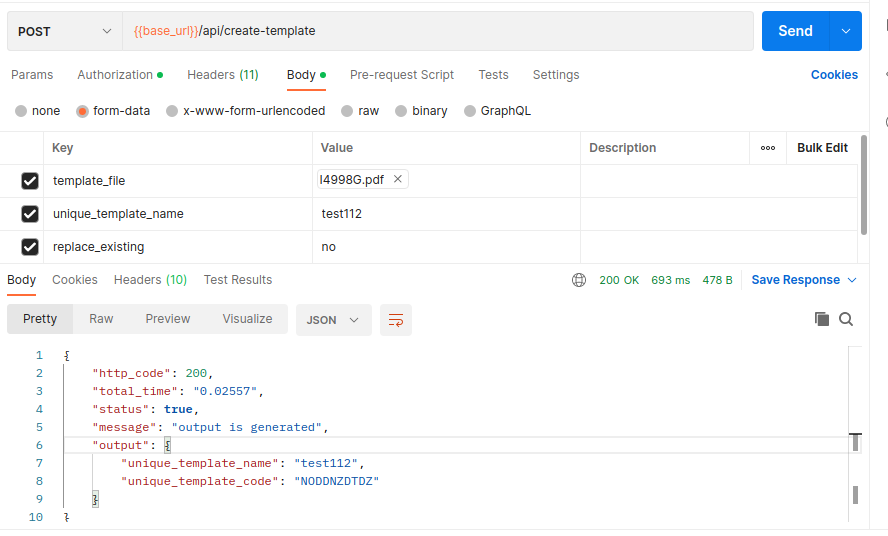Switch to Preview response view
Viewport: 888px width, 536px height.
tap(168, 319)
